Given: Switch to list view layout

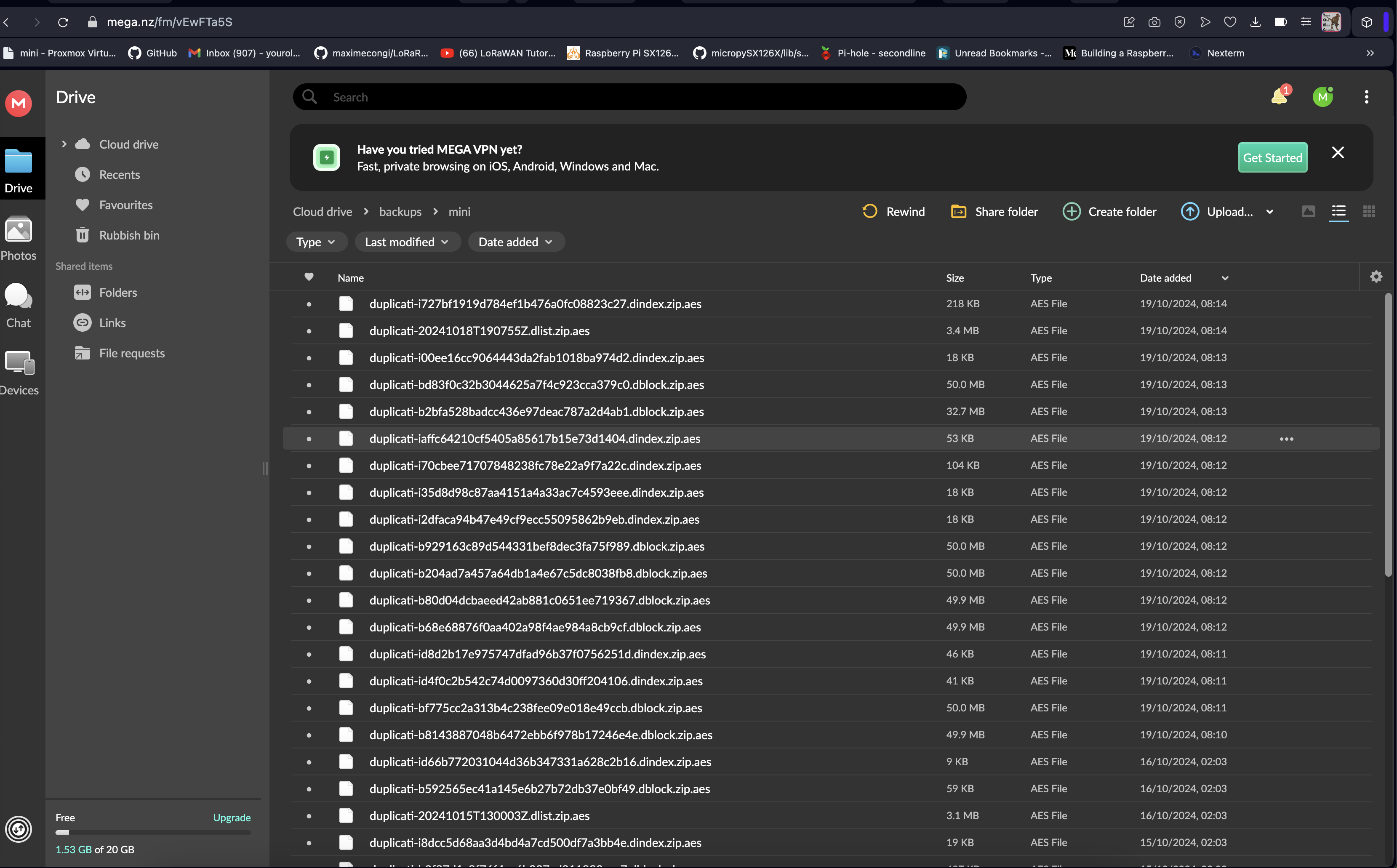Looking at the screenshot, I should tap(1338, 212).
